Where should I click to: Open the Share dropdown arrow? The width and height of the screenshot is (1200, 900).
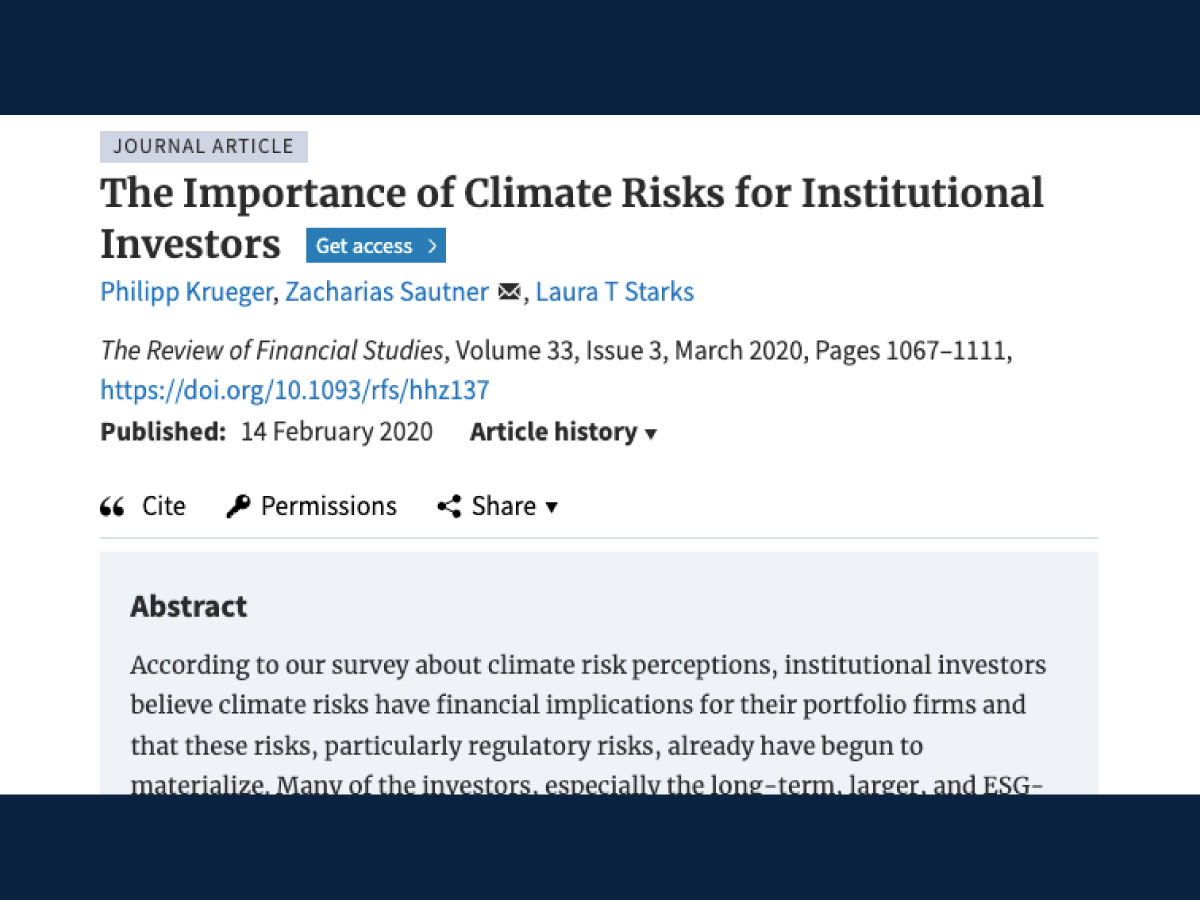point(551,508)
